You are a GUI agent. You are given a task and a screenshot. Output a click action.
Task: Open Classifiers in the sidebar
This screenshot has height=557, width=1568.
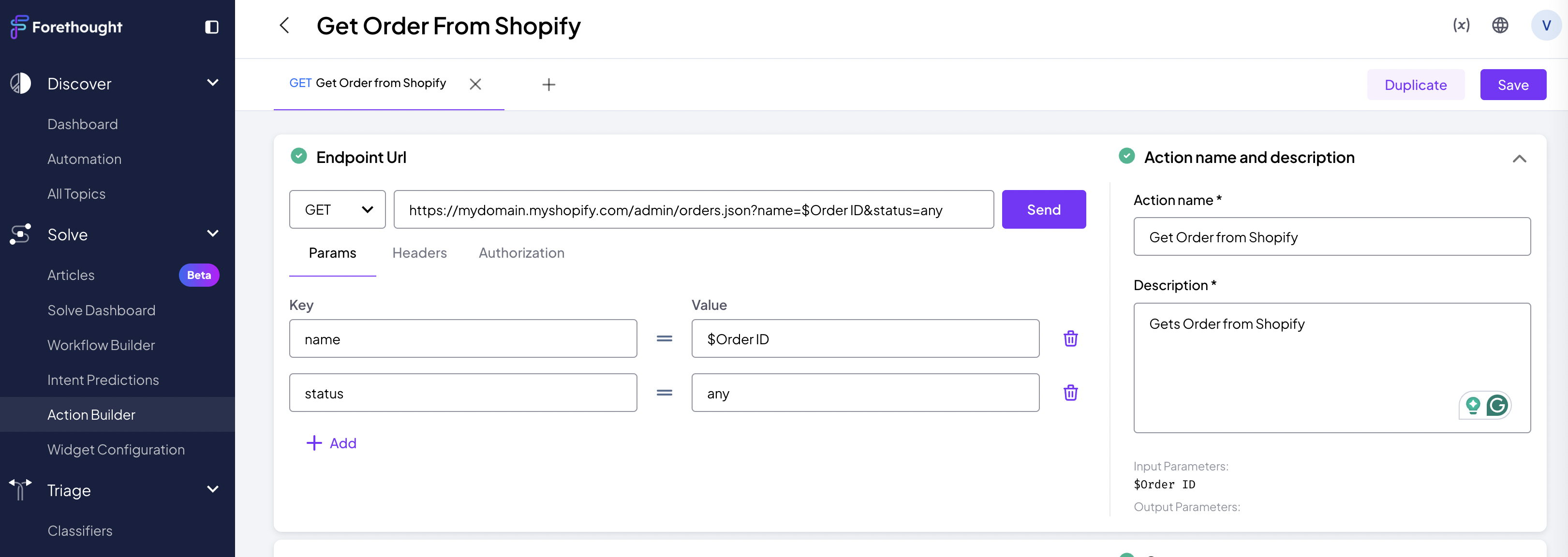(80, 531)
